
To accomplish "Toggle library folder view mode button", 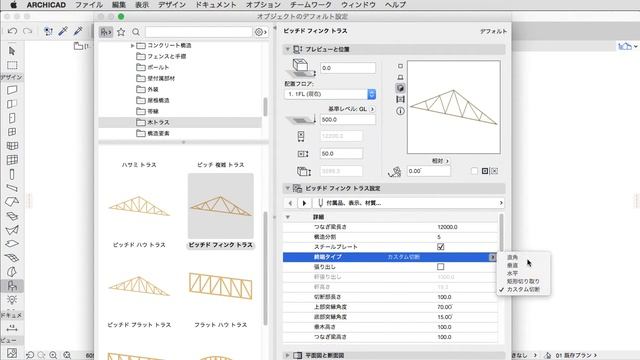I will point(106,32).
